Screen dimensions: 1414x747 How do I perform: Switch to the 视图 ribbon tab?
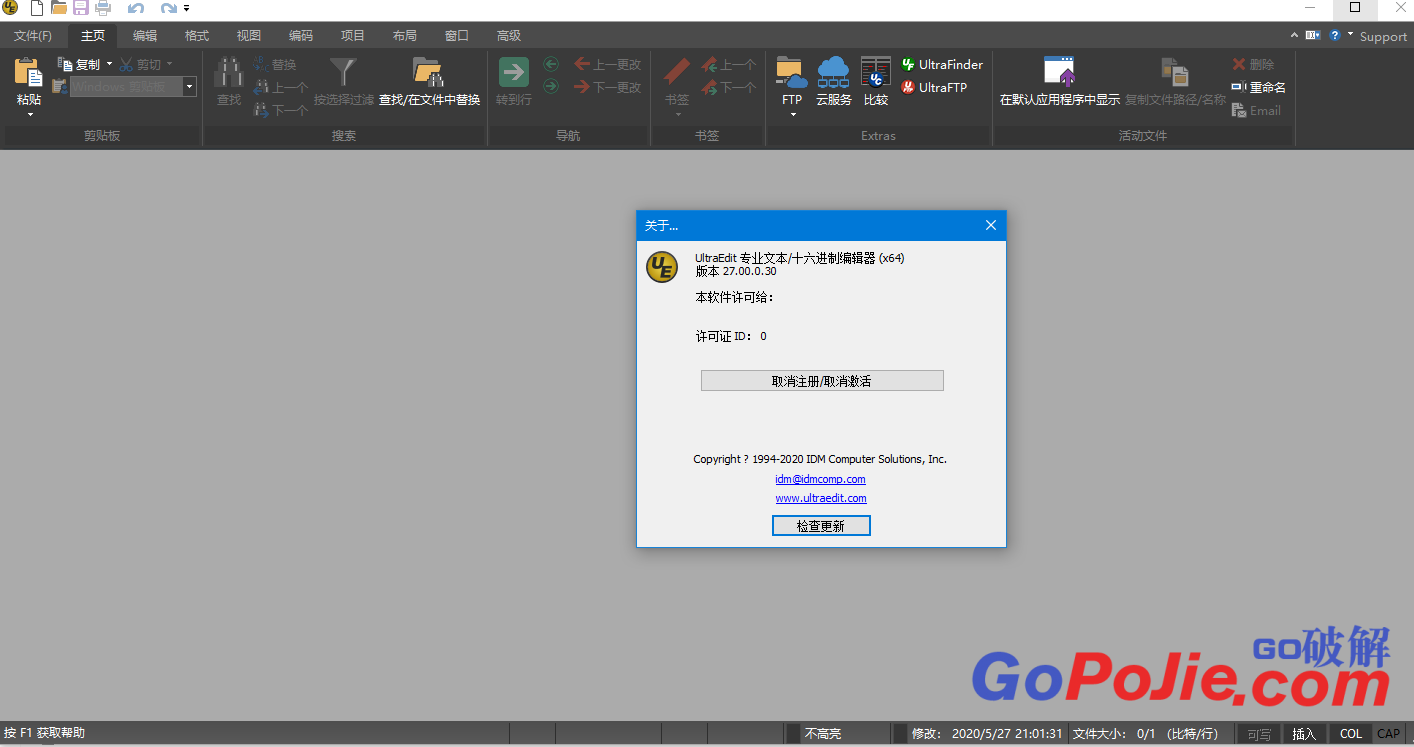point(249,35)
